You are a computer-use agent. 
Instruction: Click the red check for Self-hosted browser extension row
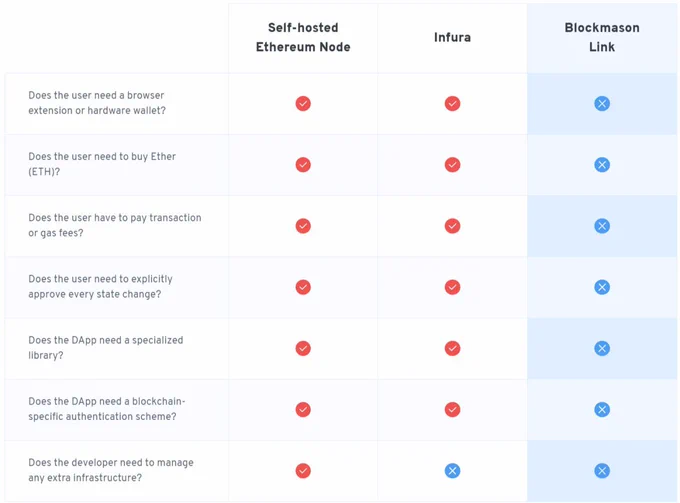click(303, 104)
